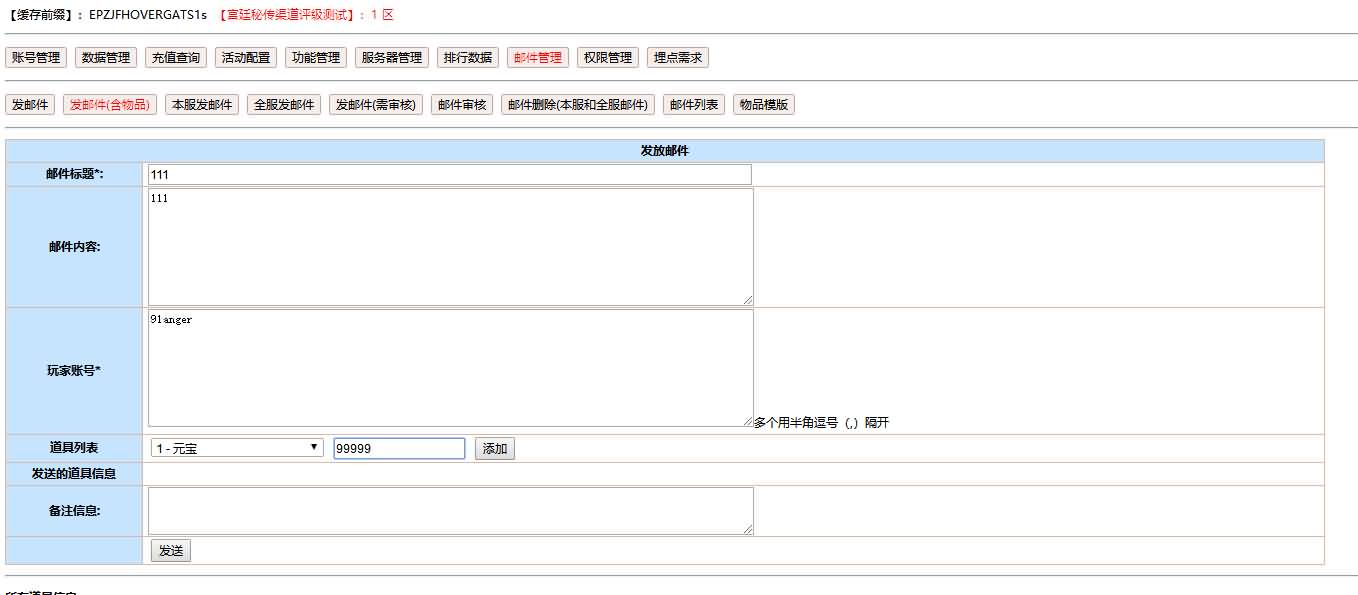This screenshot has height=595, width=1358.
Task: Click the 备注信息 text area
Action: coord(450,511)
